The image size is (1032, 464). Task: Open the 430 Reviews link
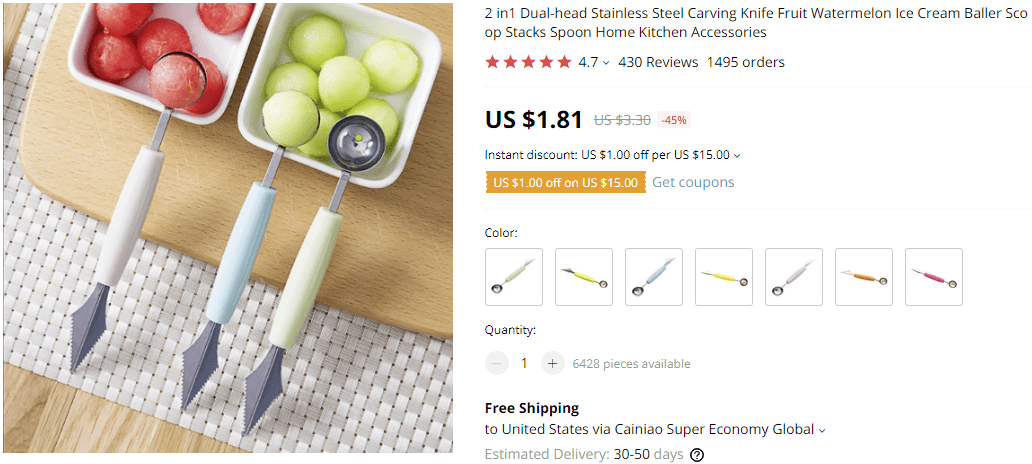[658, 62]
